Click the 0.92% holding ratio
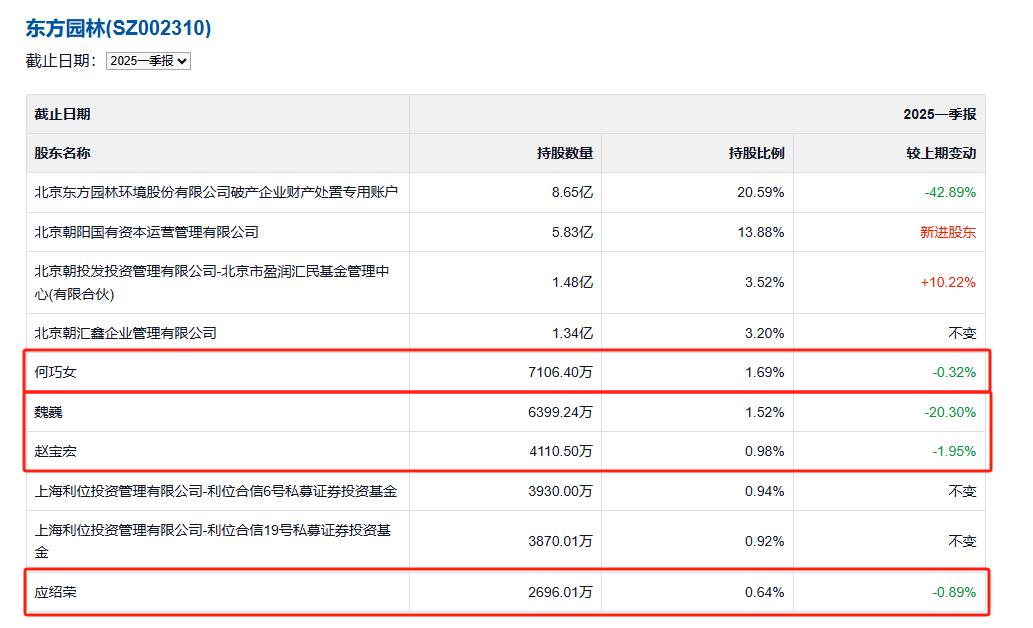 click(765, 542)
